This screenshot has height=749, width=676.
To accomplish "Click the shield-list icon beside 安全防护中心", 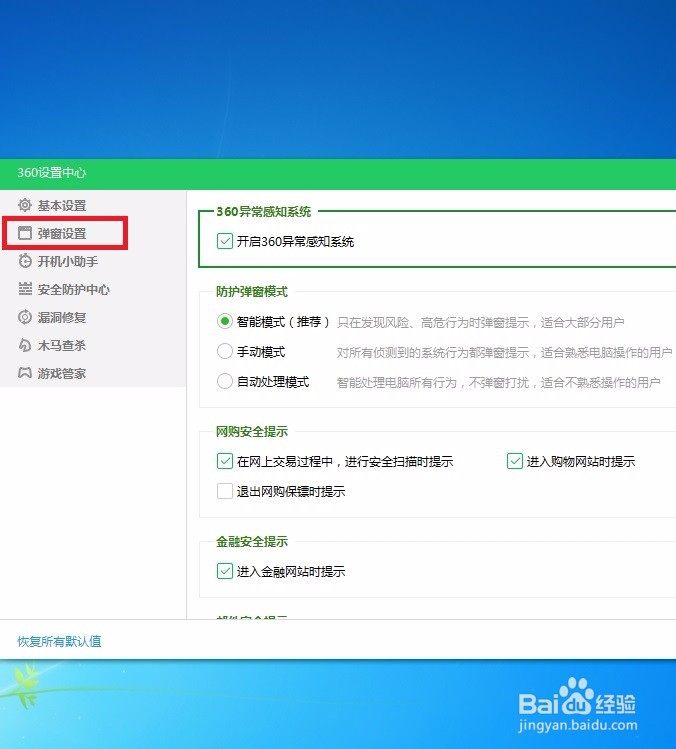I will [25, 289].
